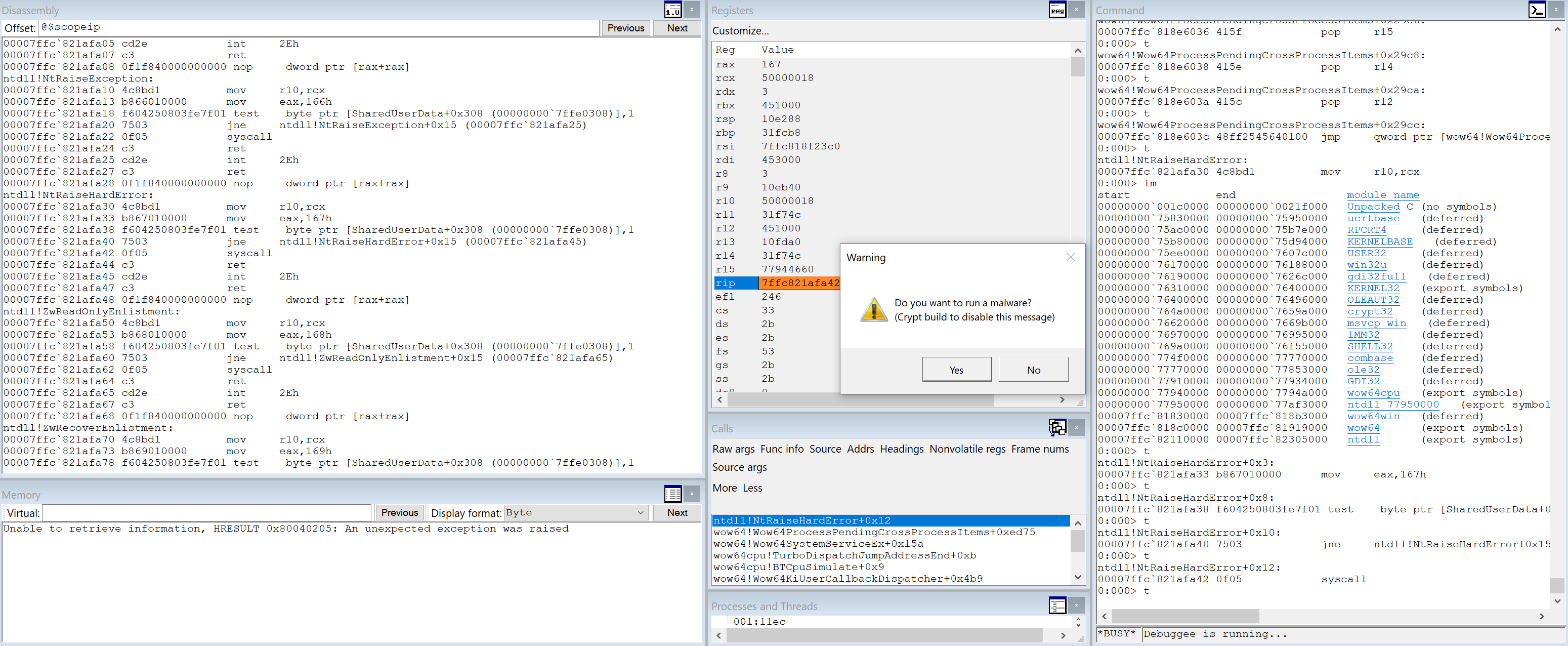Close the Processes and Threads panel

tap(1076, 605)
